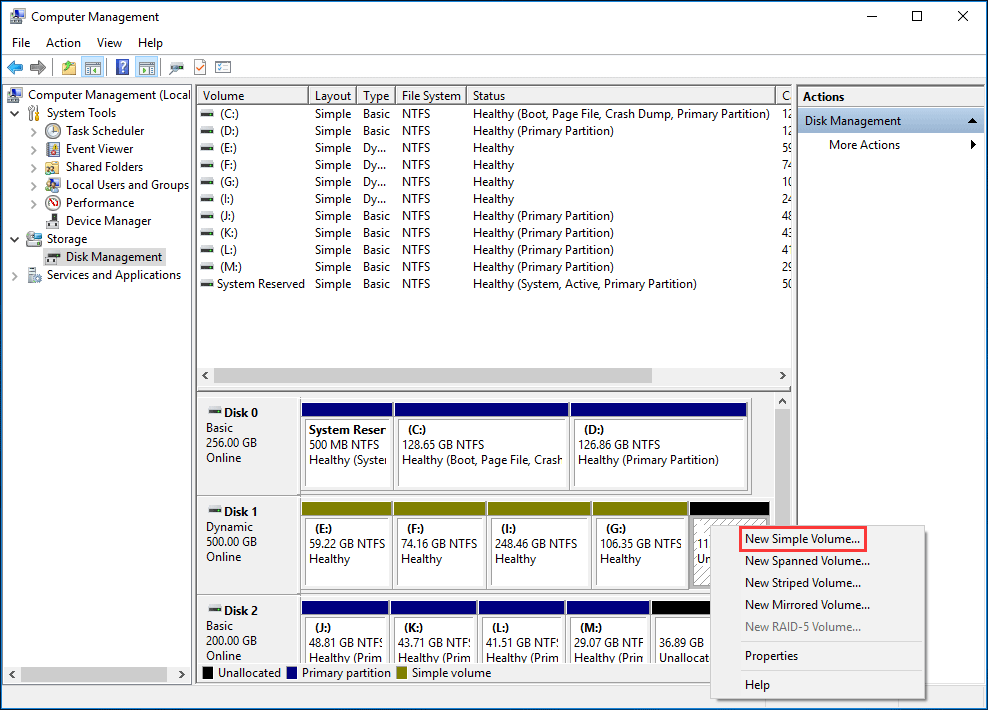
Task: Click the Disk 1 drive icon
Action: (x=215, y=510)
